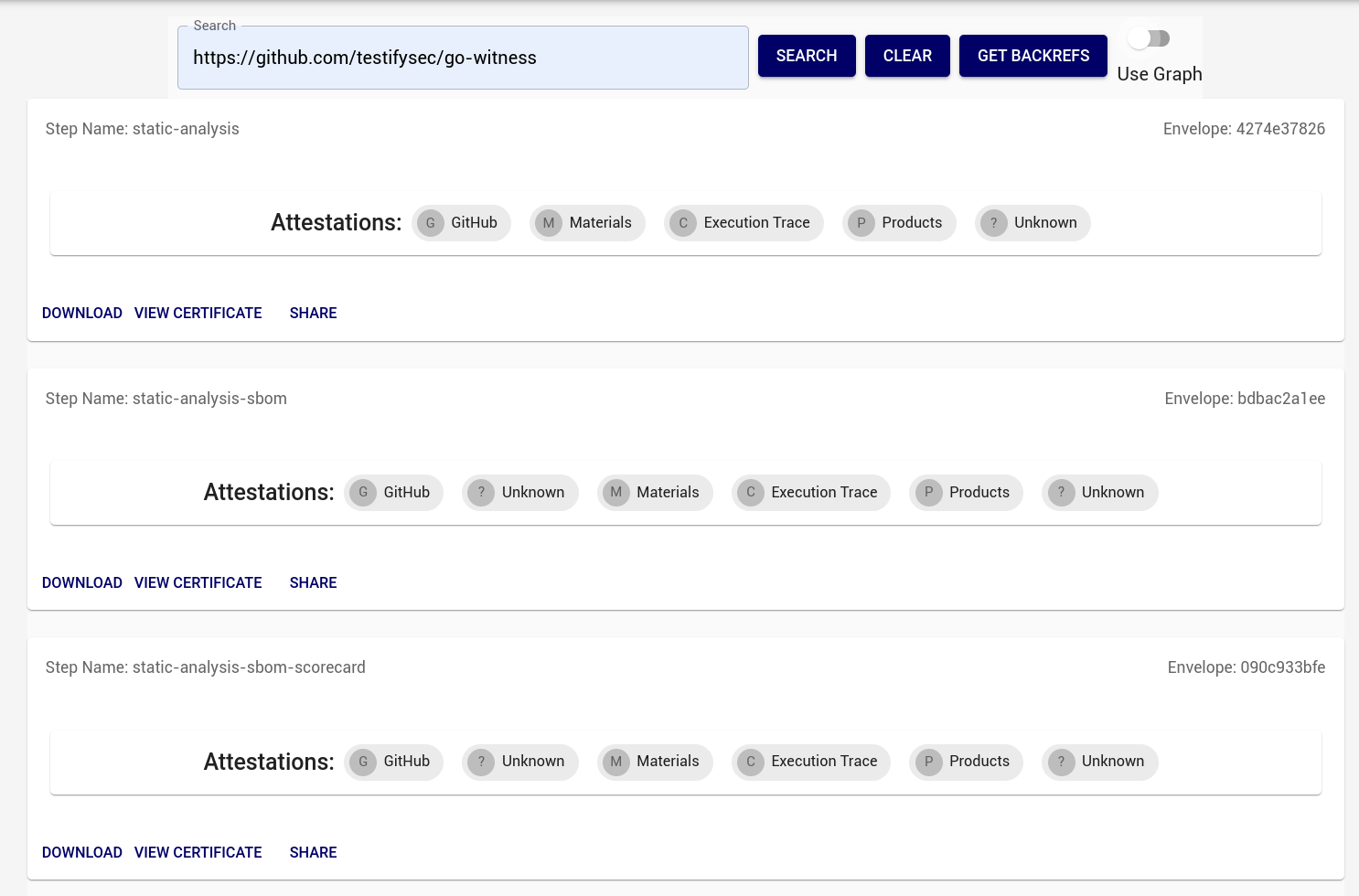Download envelope 090c933bfe
The height and width of the screenshot is (896, 1359).
82,852
